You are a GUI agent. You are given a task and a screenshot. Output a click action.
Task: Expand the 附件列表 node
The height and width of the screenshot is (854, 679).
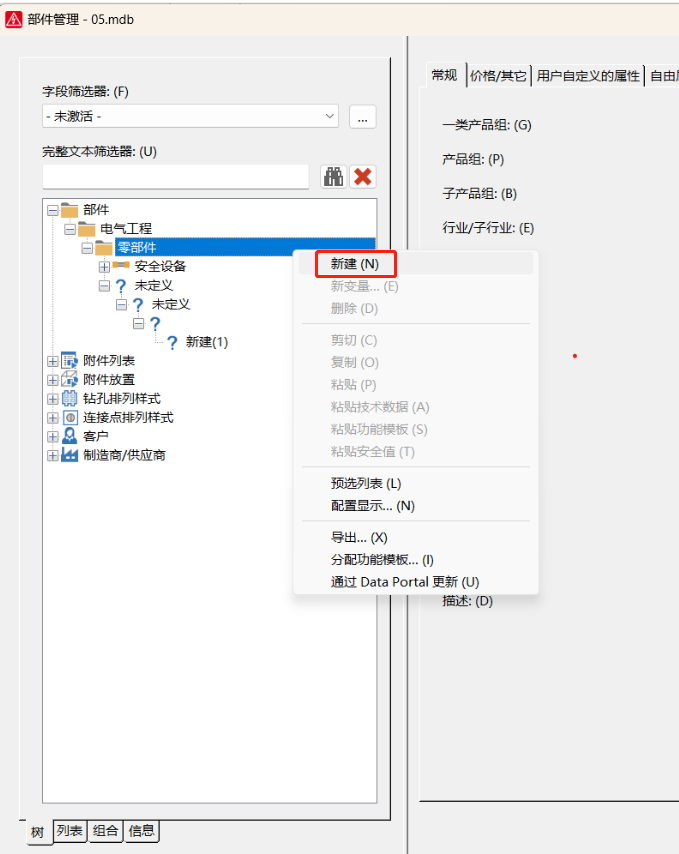coord(53,361)
